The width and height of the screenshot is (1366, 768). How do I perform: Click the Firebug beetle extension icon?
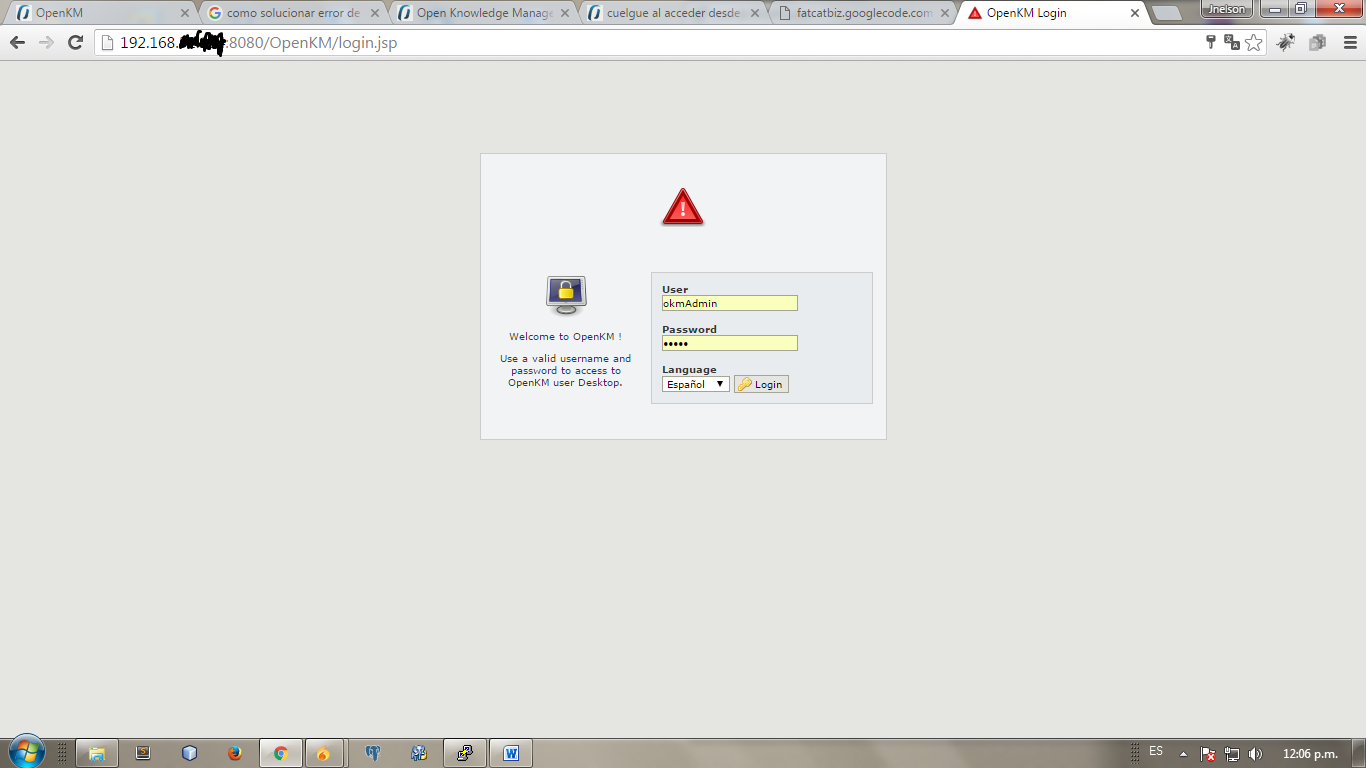point(1286,42)
